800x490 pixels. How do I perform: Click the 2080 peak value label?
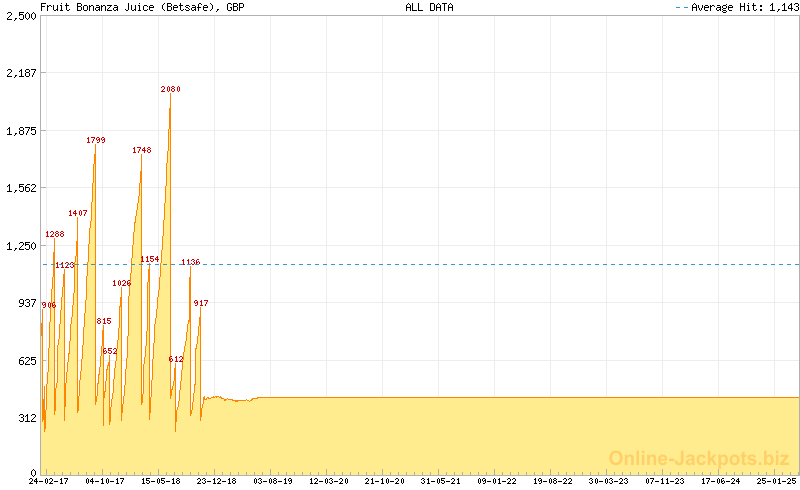click(x=170, y=90)
